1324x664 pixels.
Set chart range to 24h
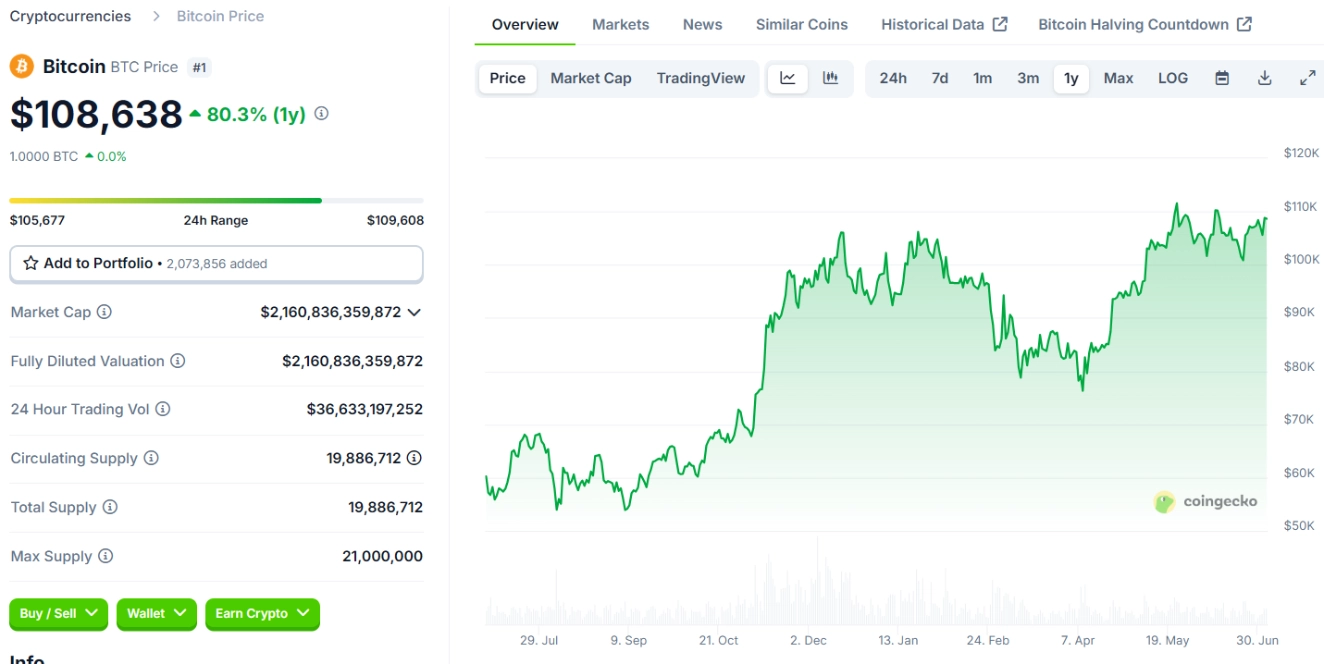[893, 78]
